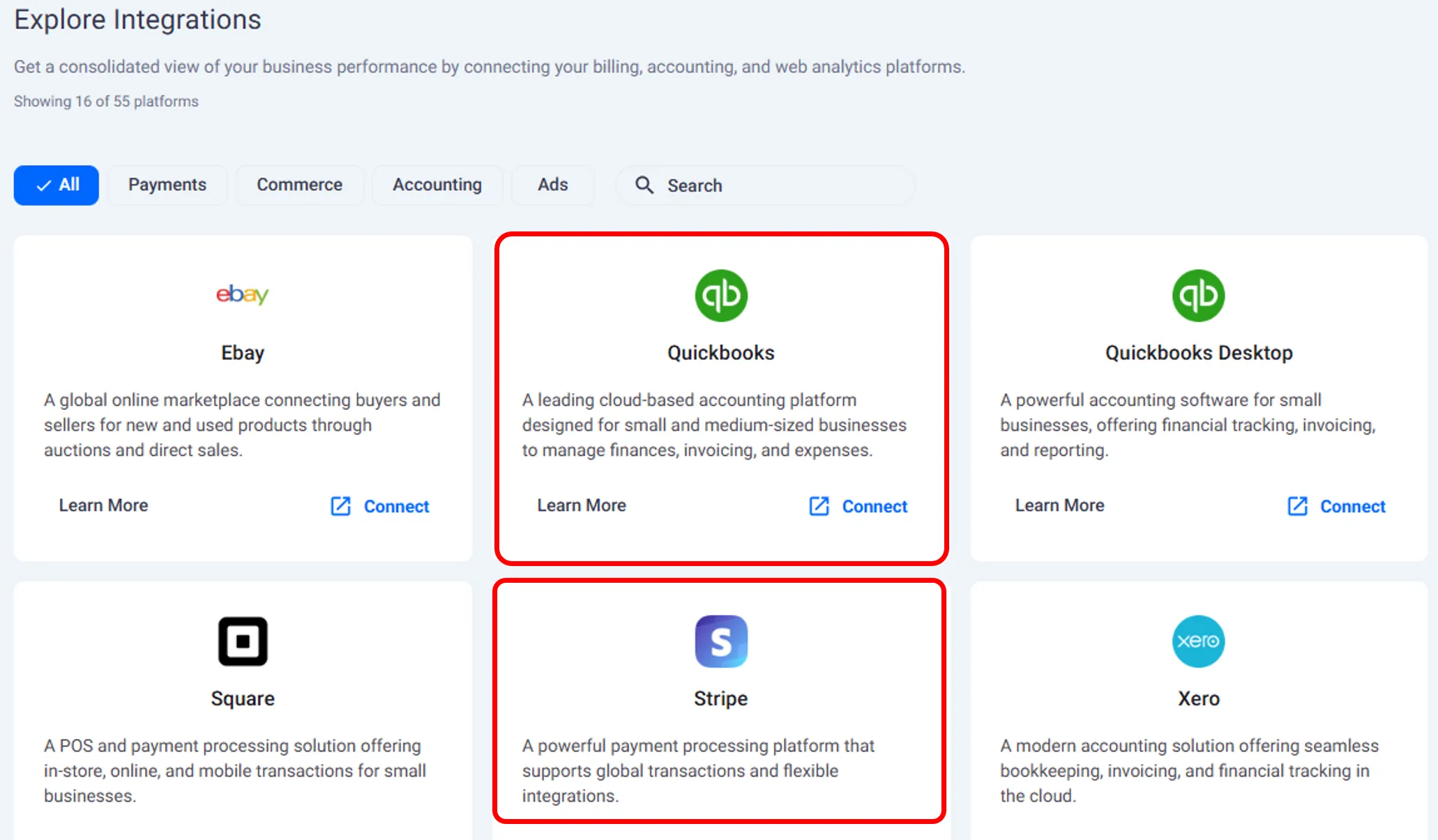
Task: Show only Accounting platforms
Action: pyautogui.click(x=437, y=185)
